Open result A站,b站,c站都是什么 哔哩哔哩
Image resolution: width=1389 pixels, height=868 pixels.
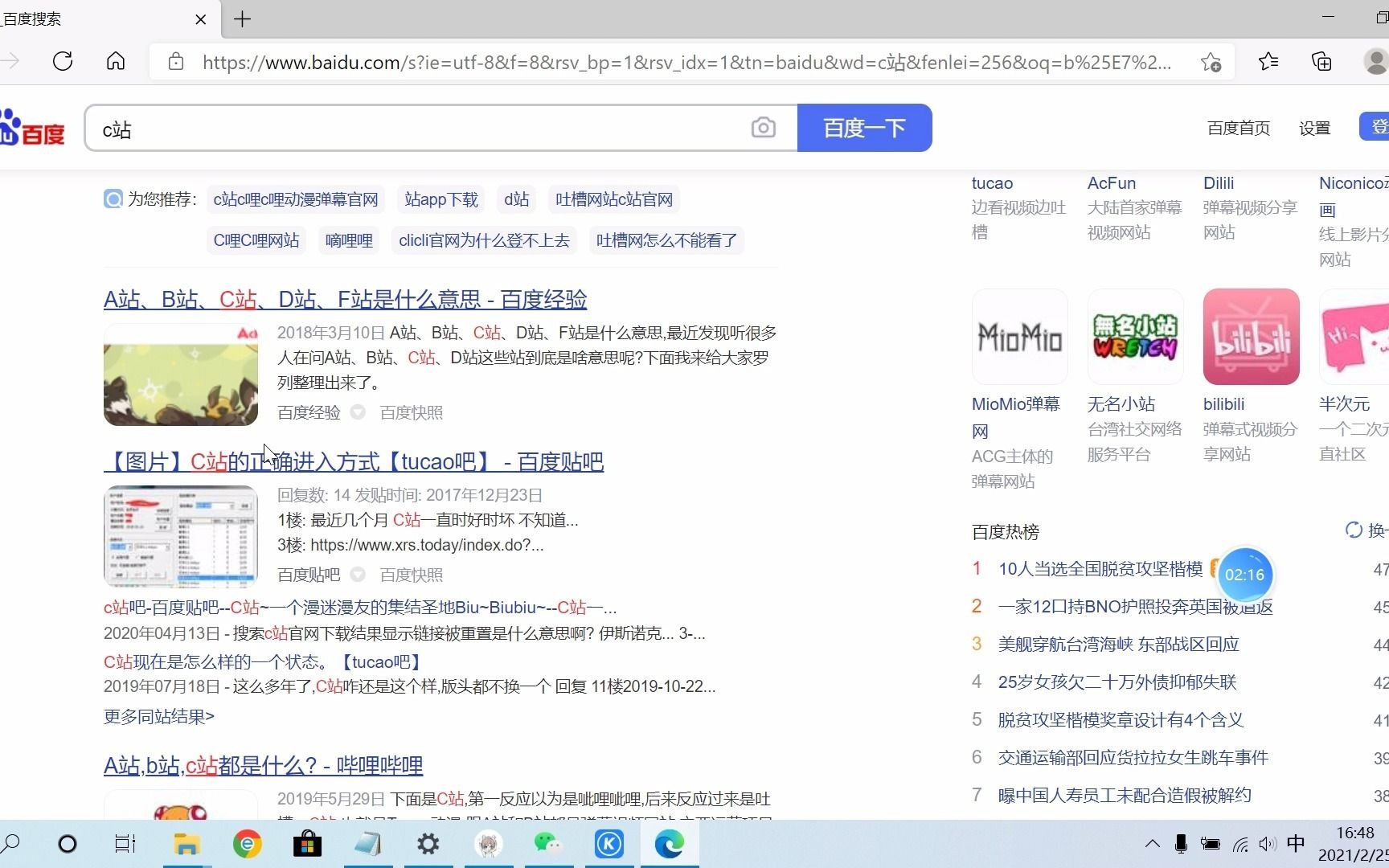click(x=263, y=765)
